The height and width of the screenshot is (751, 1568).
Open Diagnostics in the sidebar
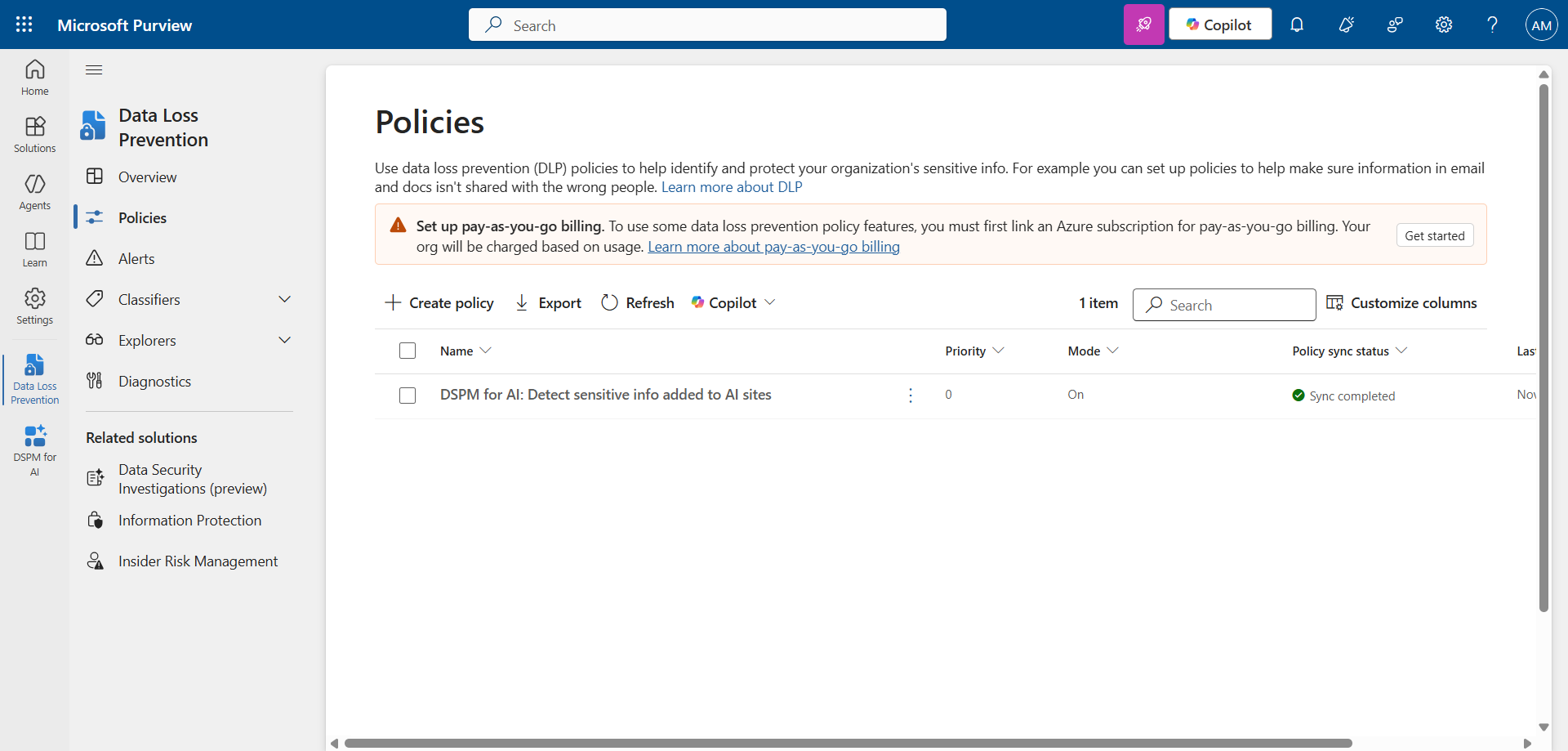click(154, 382)
